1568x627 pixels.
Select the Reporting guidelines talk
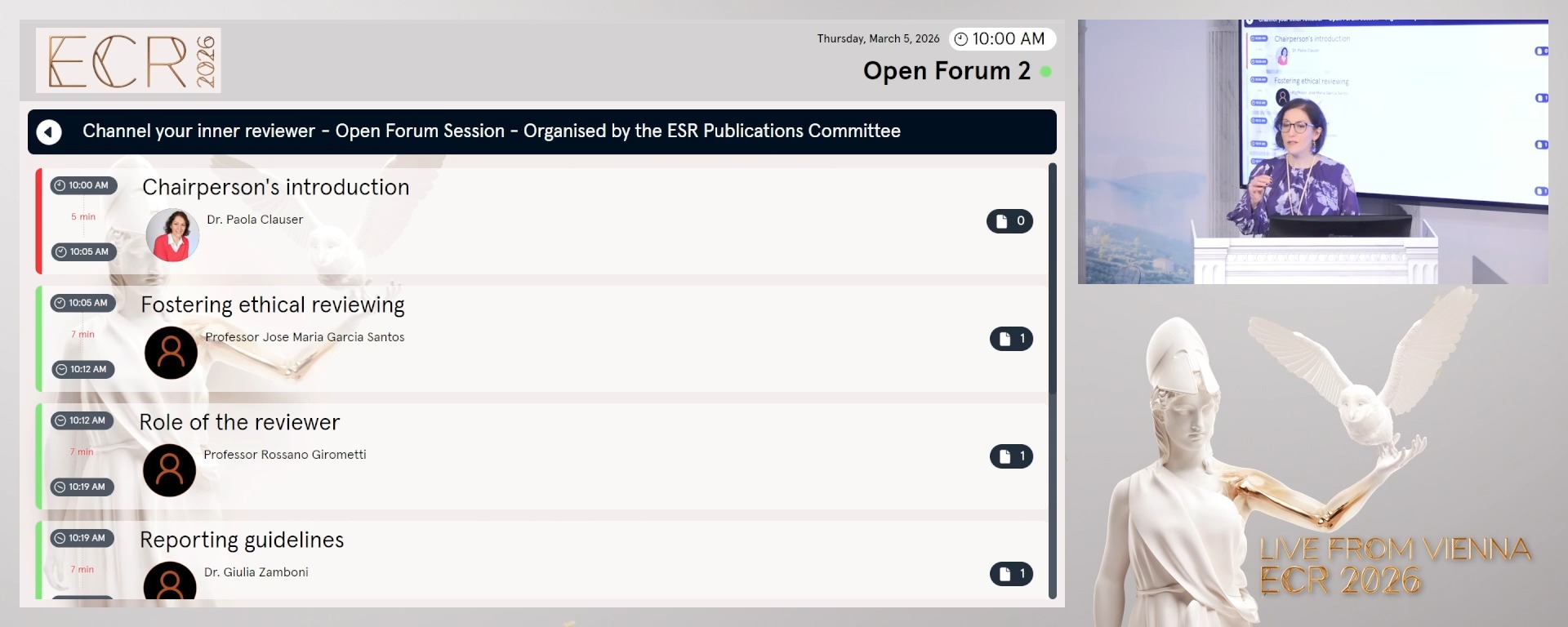tap(242, 540)
